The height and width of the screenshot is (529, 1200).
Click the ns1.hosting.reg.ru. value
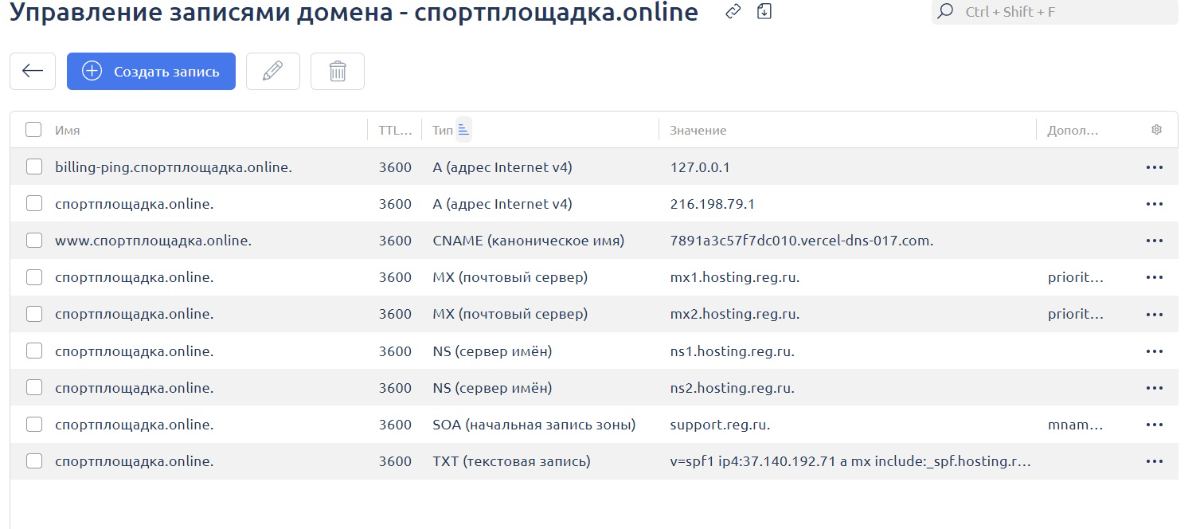732,351
